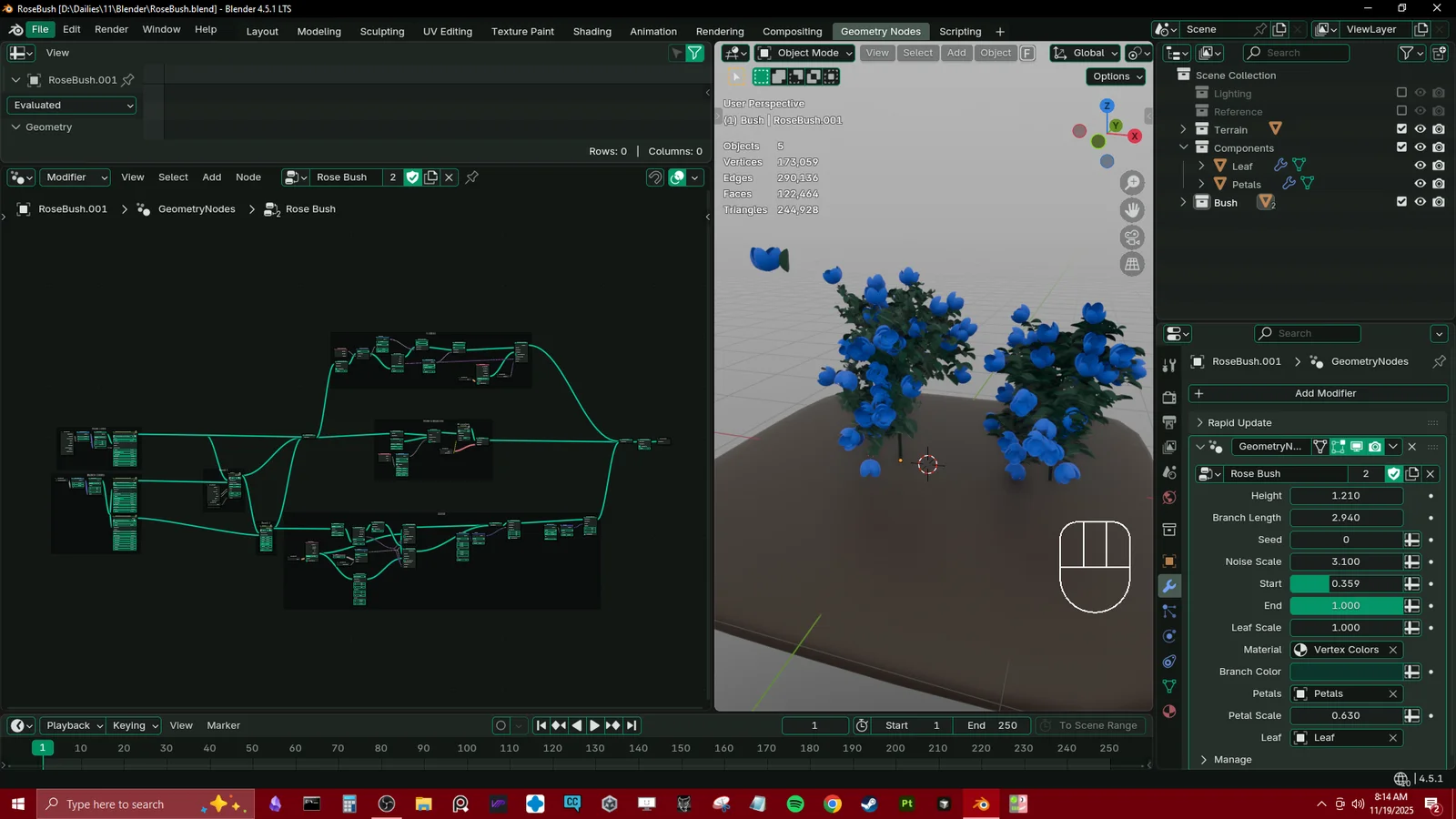Disable Bush render visibility camera toggle
1456x819 pixels.
(x=1438, y=202)
